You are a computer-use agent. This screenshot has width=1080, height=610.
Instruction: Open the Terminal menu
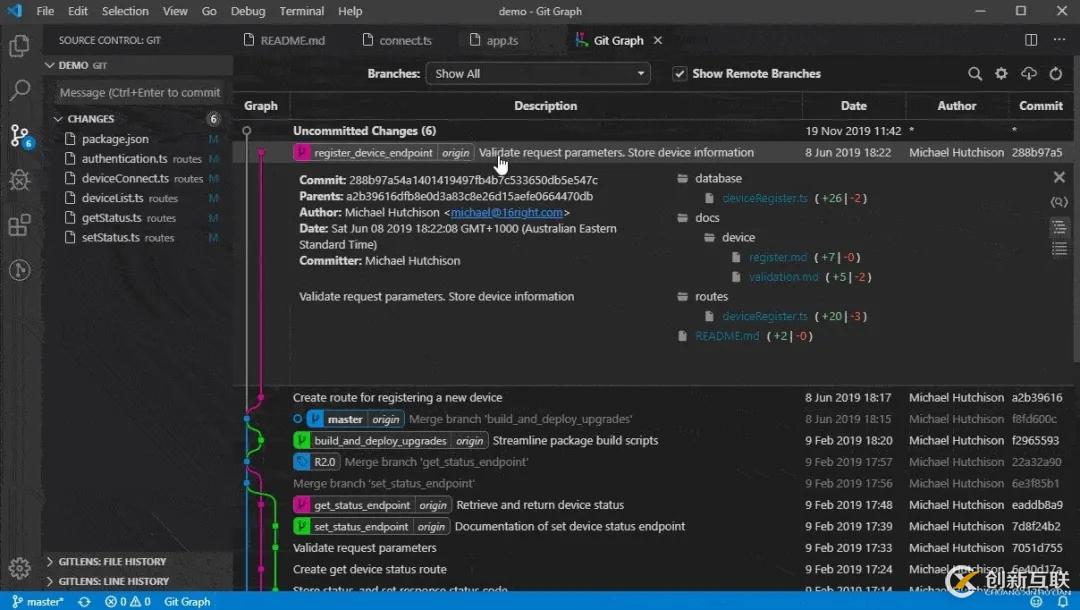point(301,11)
